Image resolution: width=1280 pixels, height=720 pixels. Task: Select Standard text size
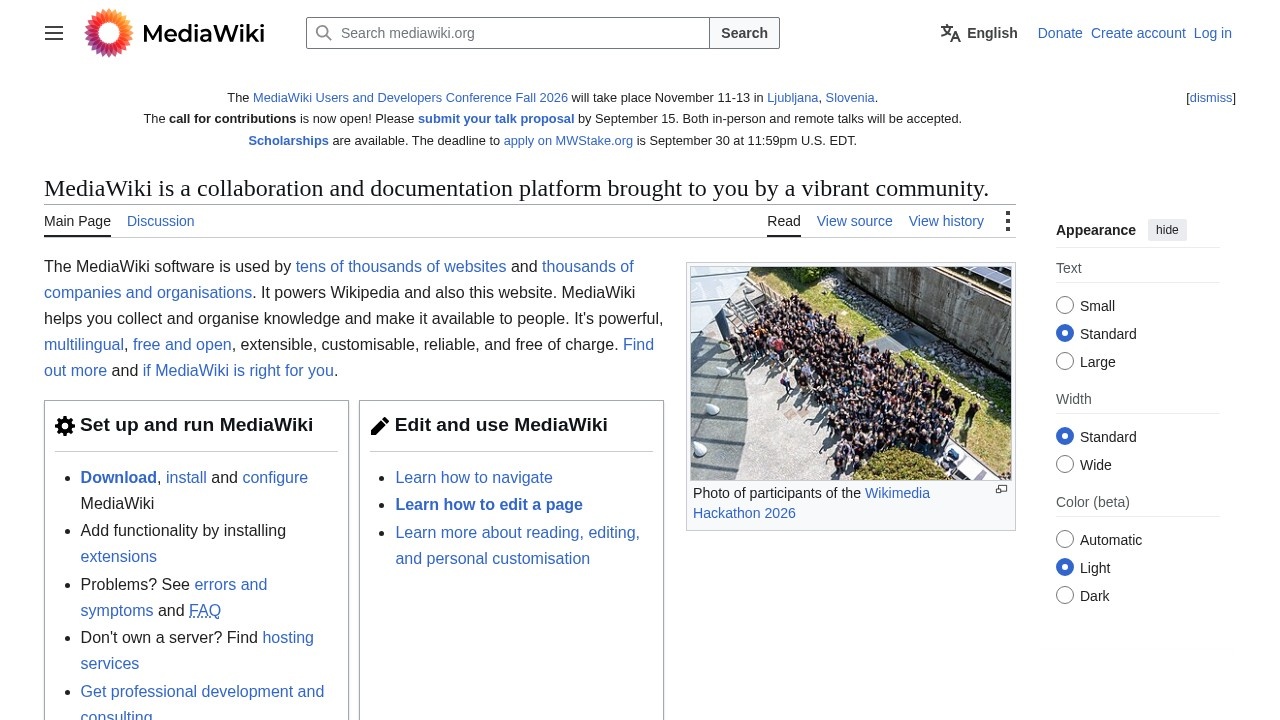coord(1065,333)
